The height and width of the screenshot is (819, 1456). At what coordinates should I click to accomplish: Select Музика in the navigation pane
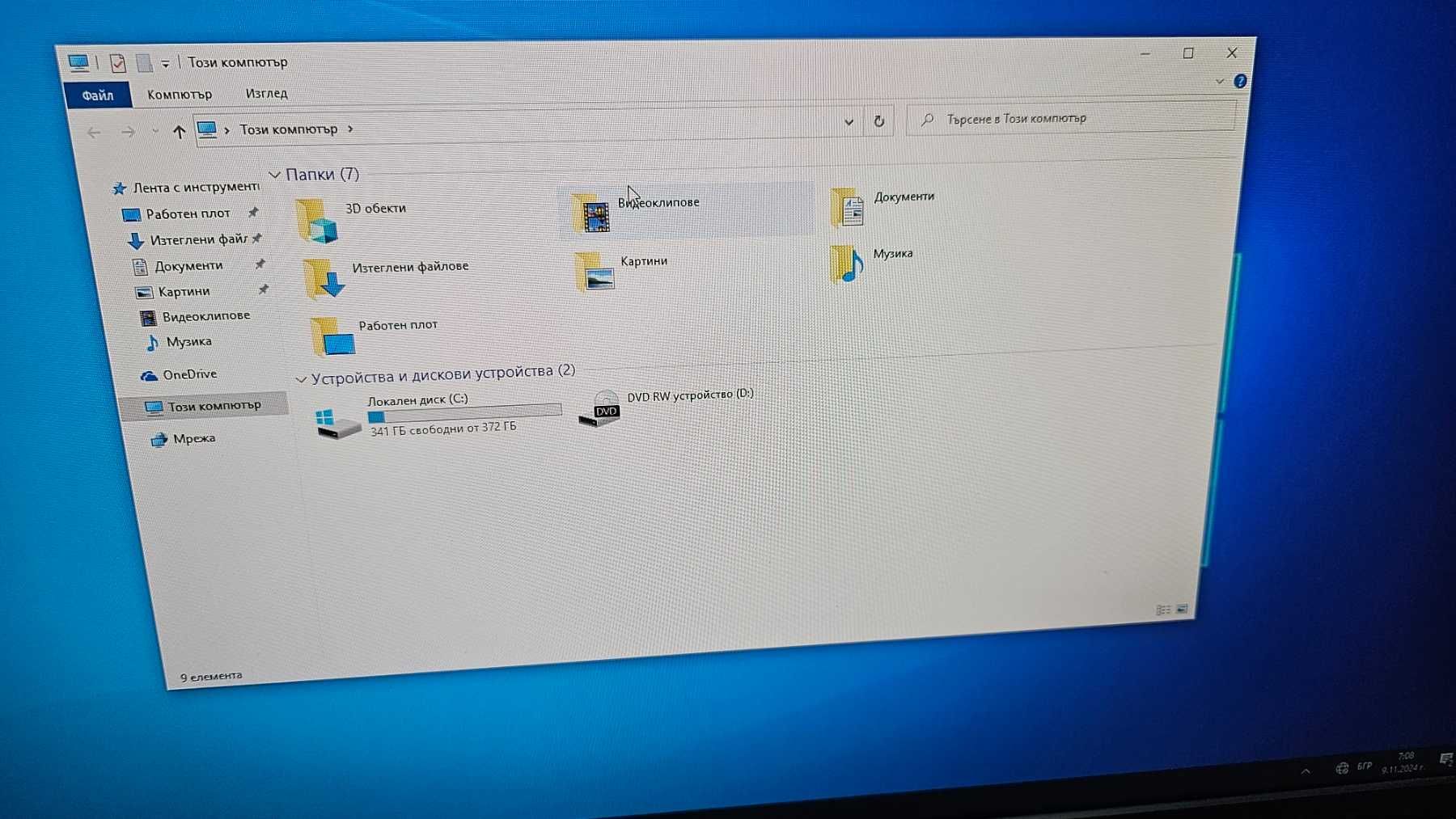pos(180,342)
